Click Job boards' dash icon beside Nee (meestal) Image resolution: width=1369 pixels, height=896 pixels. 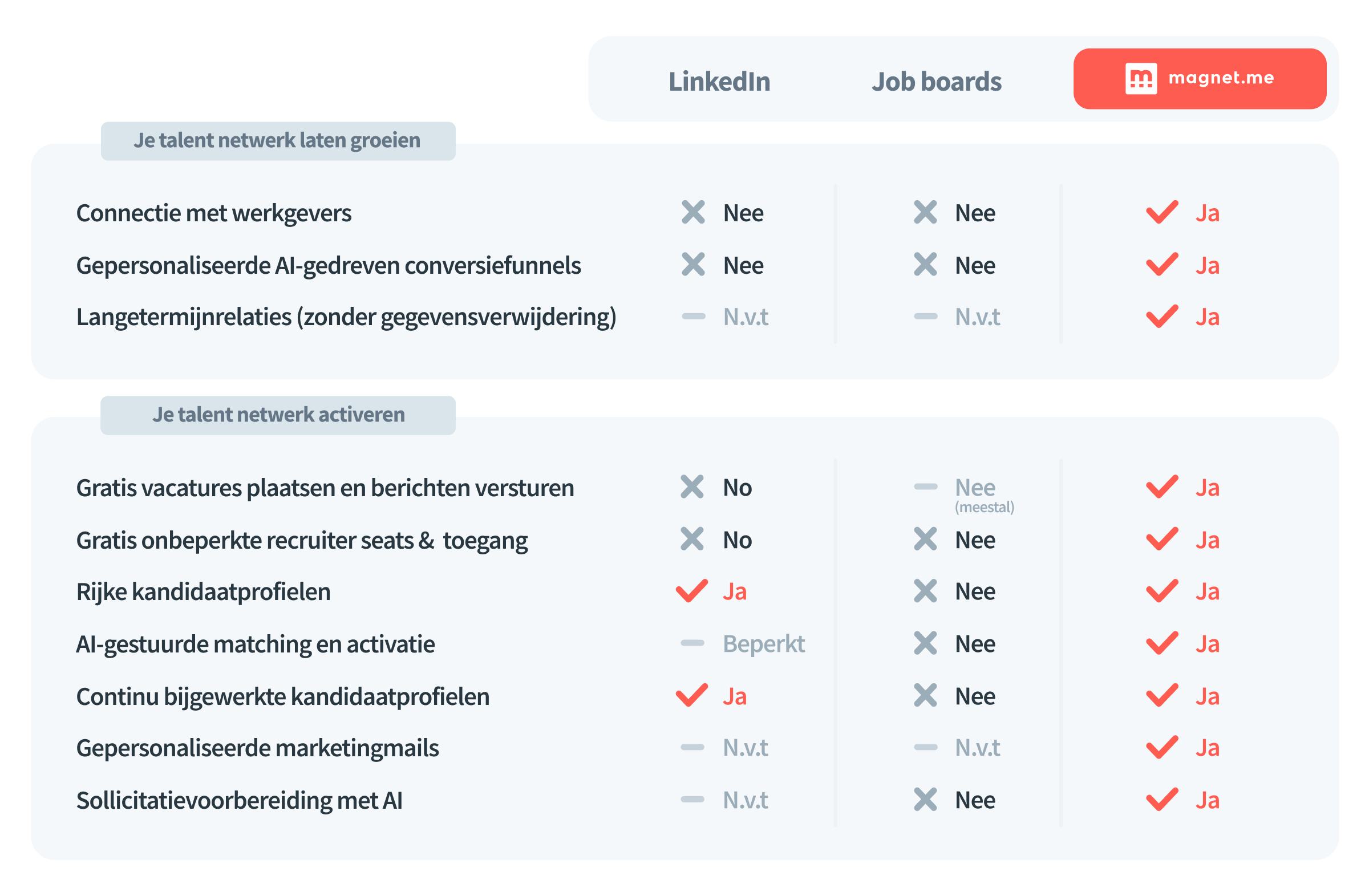coord(925,486)
